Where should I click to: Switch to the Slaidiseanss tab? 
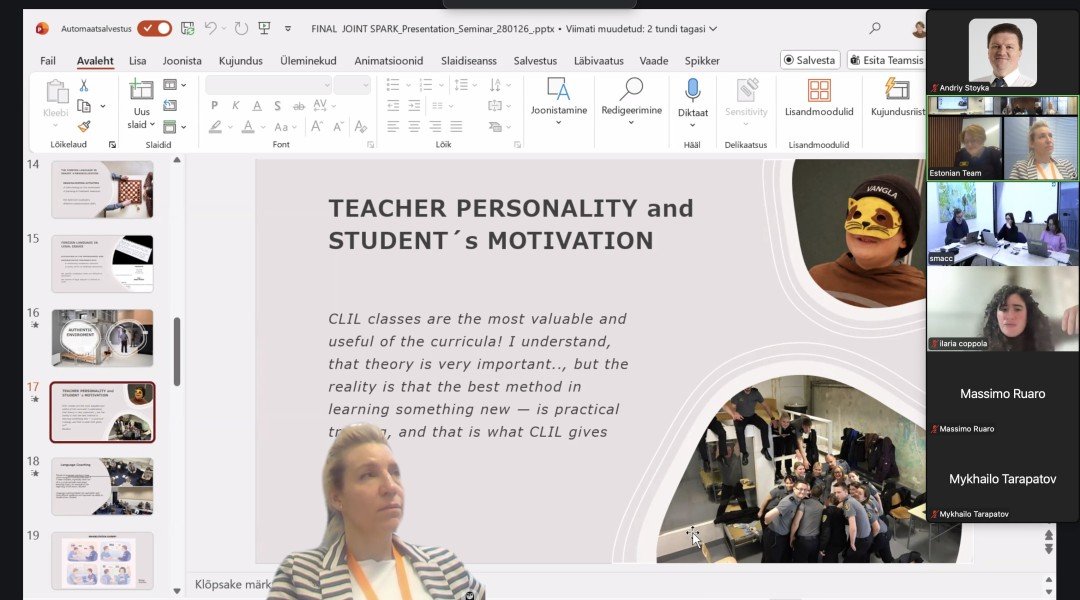[468, 61]
